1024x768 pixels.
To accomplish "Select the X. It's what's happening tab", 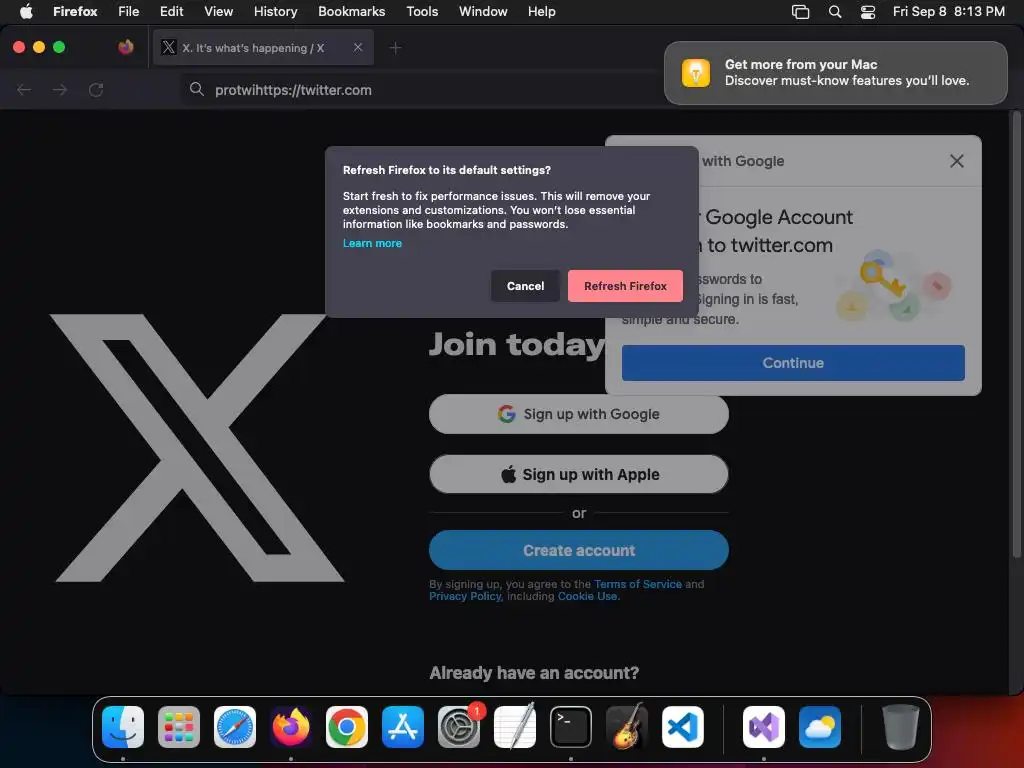I will (x=263, y=48).
